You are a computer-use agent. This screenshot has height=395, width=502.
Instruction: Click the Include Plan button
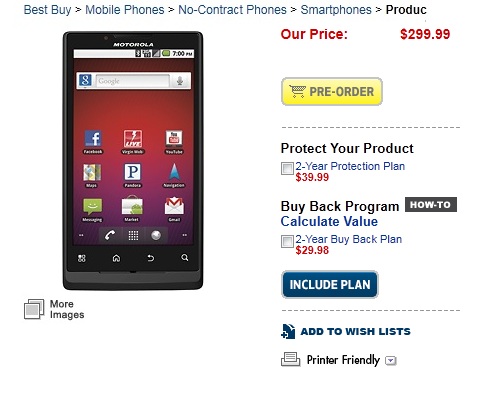pyautogui.click(x=330, y=284)
